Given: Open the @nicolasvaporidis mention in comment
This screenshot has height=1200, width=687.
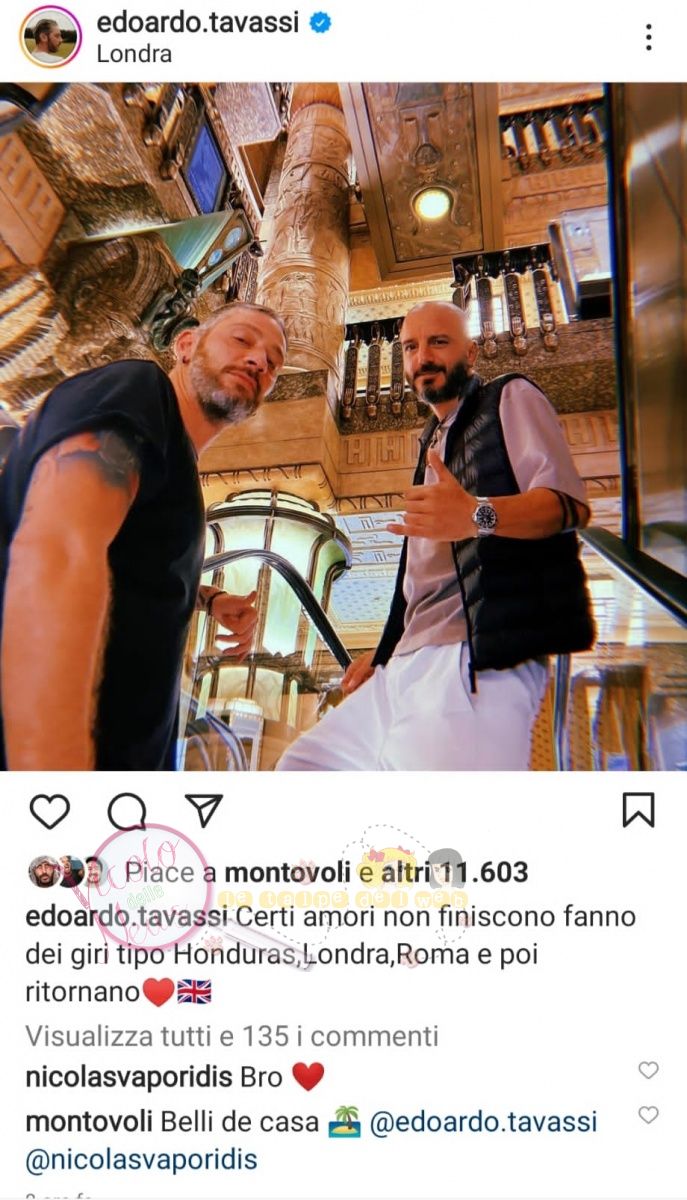Looking at the screenshot, I should coord(141,1160).
